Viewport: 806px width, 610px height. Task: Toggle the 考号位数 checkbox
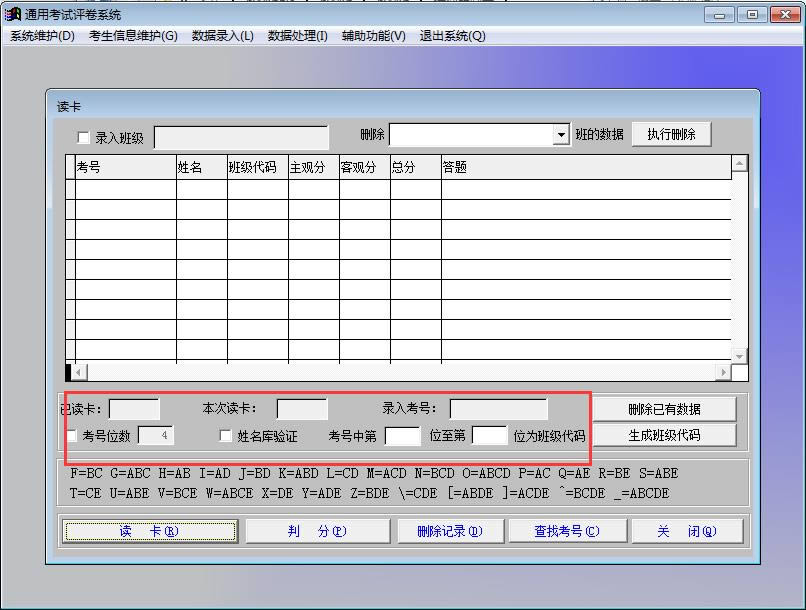coord(72,436)
